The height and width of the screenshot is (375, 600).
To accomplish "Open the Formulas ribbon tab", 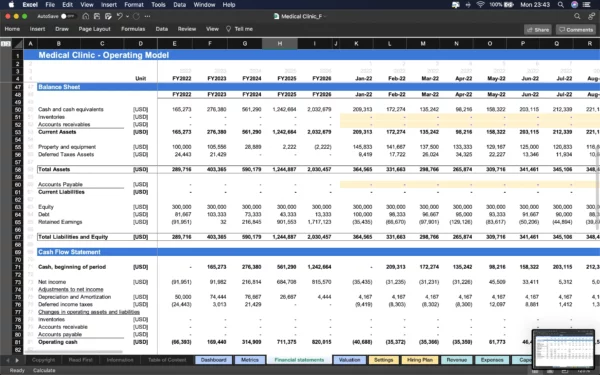I will [x=133, y=29].
